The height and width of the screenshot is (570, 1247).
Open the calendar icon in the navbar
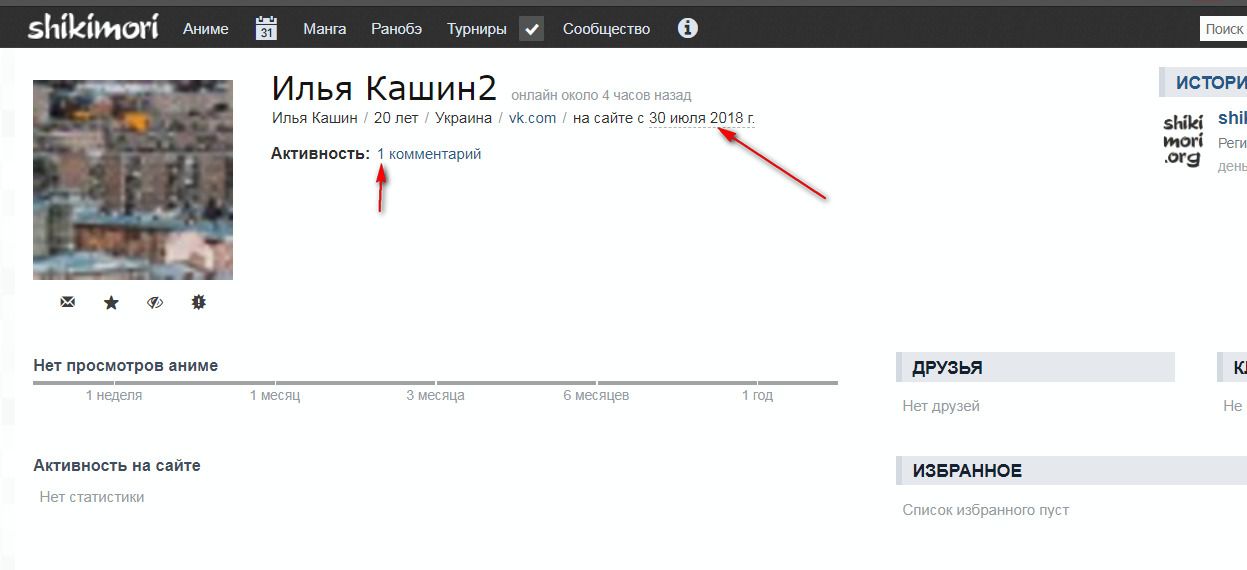(266, 29)
